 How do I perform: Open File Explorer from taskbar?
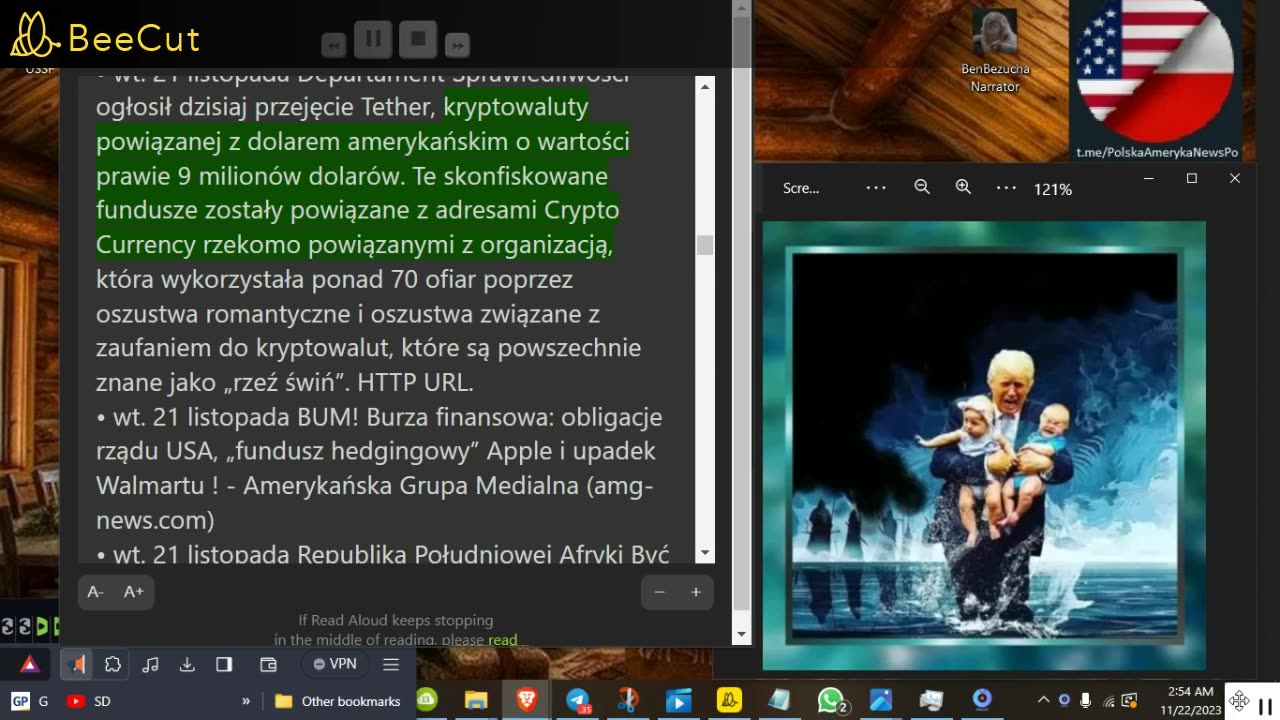point(475,700)
